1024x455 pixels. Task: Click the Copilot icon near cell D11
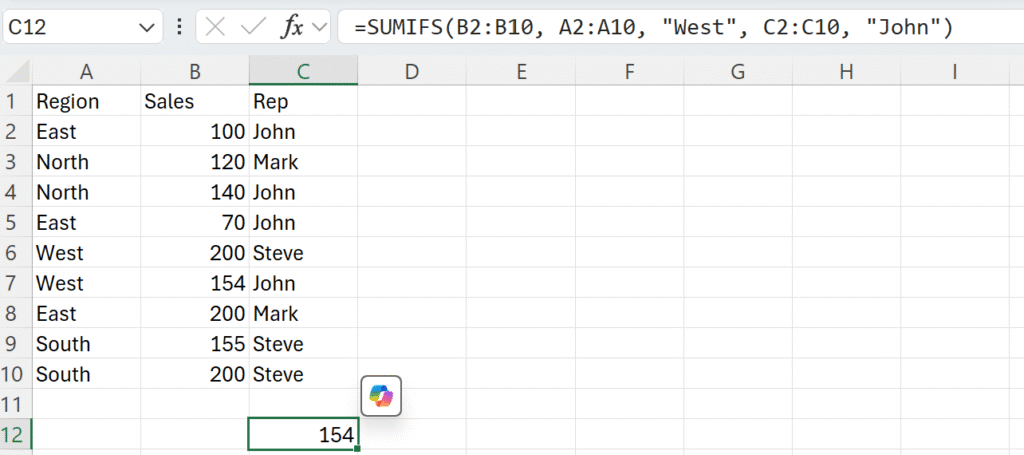click(381, 396)
